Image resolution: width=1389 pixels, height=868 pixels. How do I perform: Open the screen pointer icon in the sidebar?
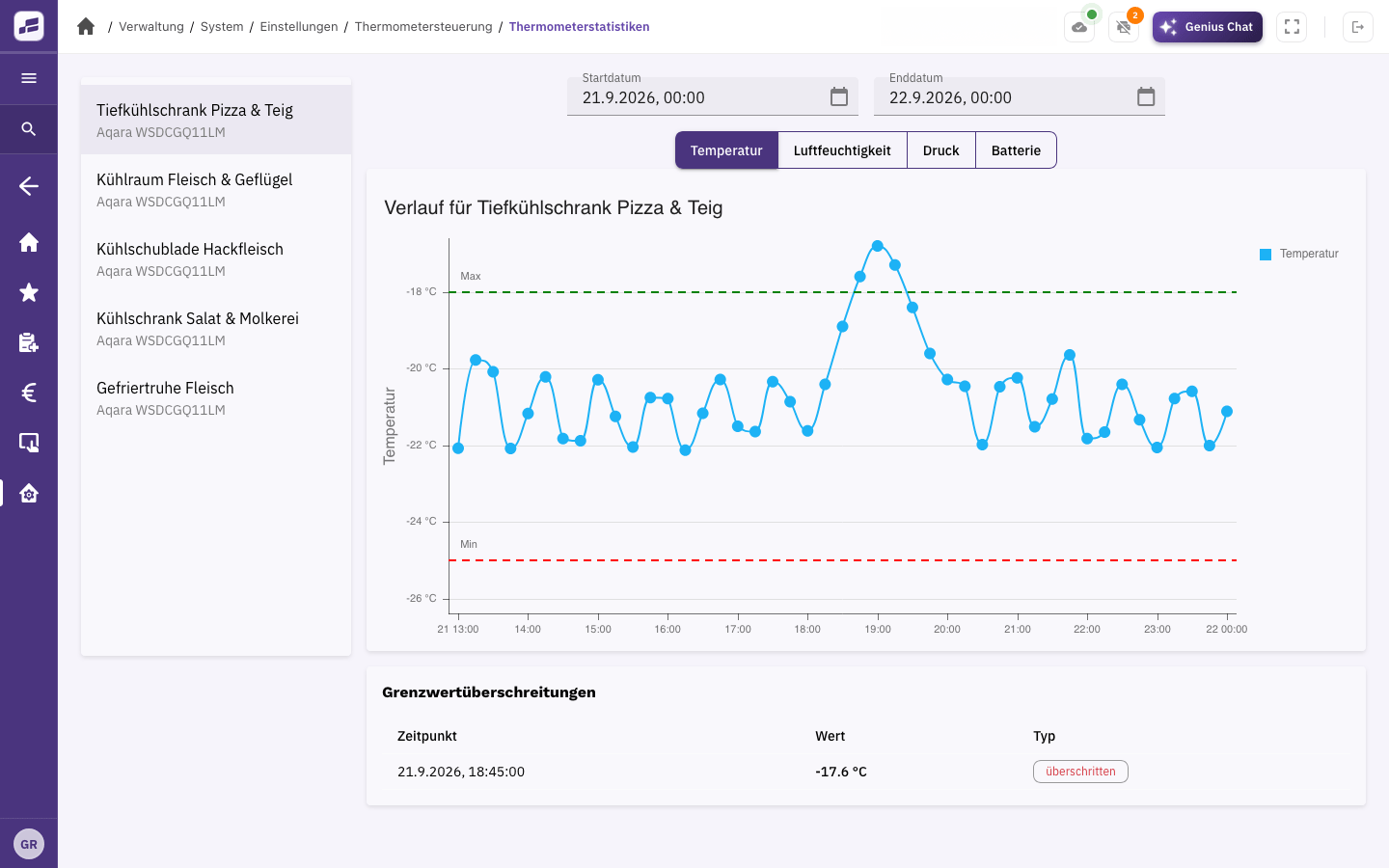click(x=29, y=443)
